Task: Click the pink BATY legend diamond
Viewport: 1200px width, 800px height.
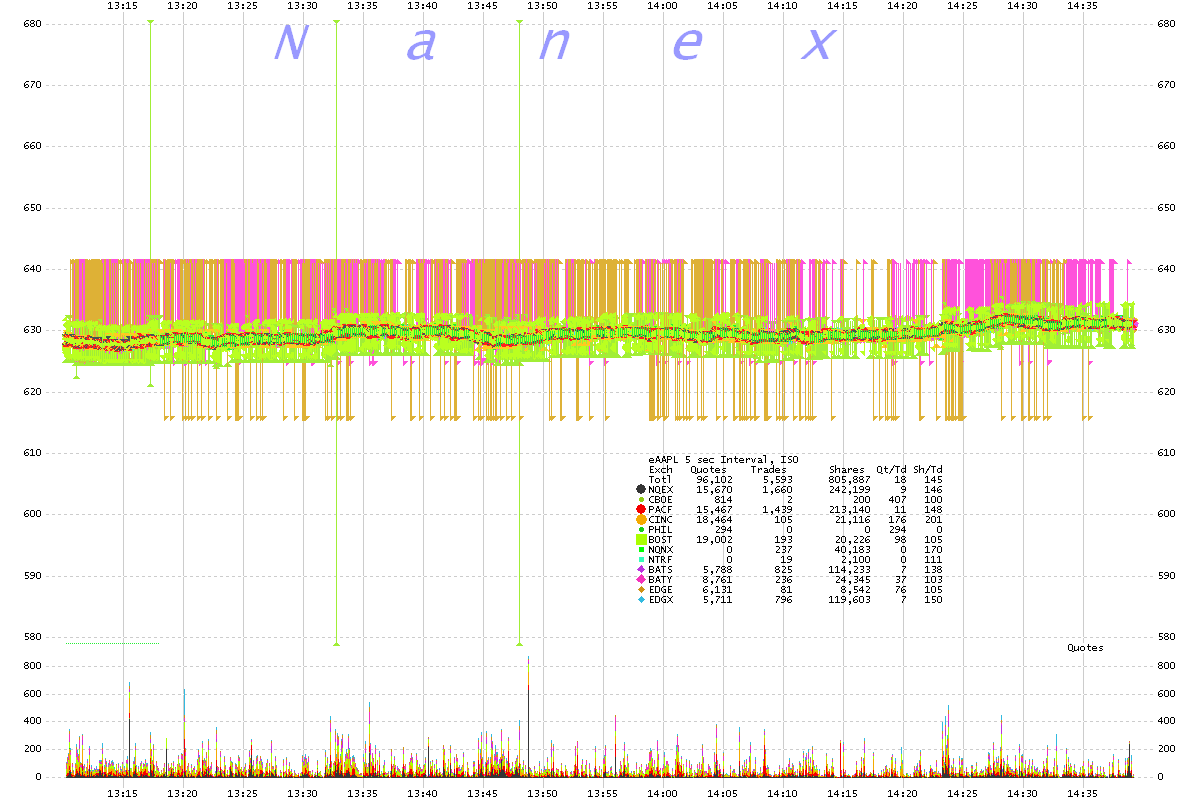Action: coord(640,579)
